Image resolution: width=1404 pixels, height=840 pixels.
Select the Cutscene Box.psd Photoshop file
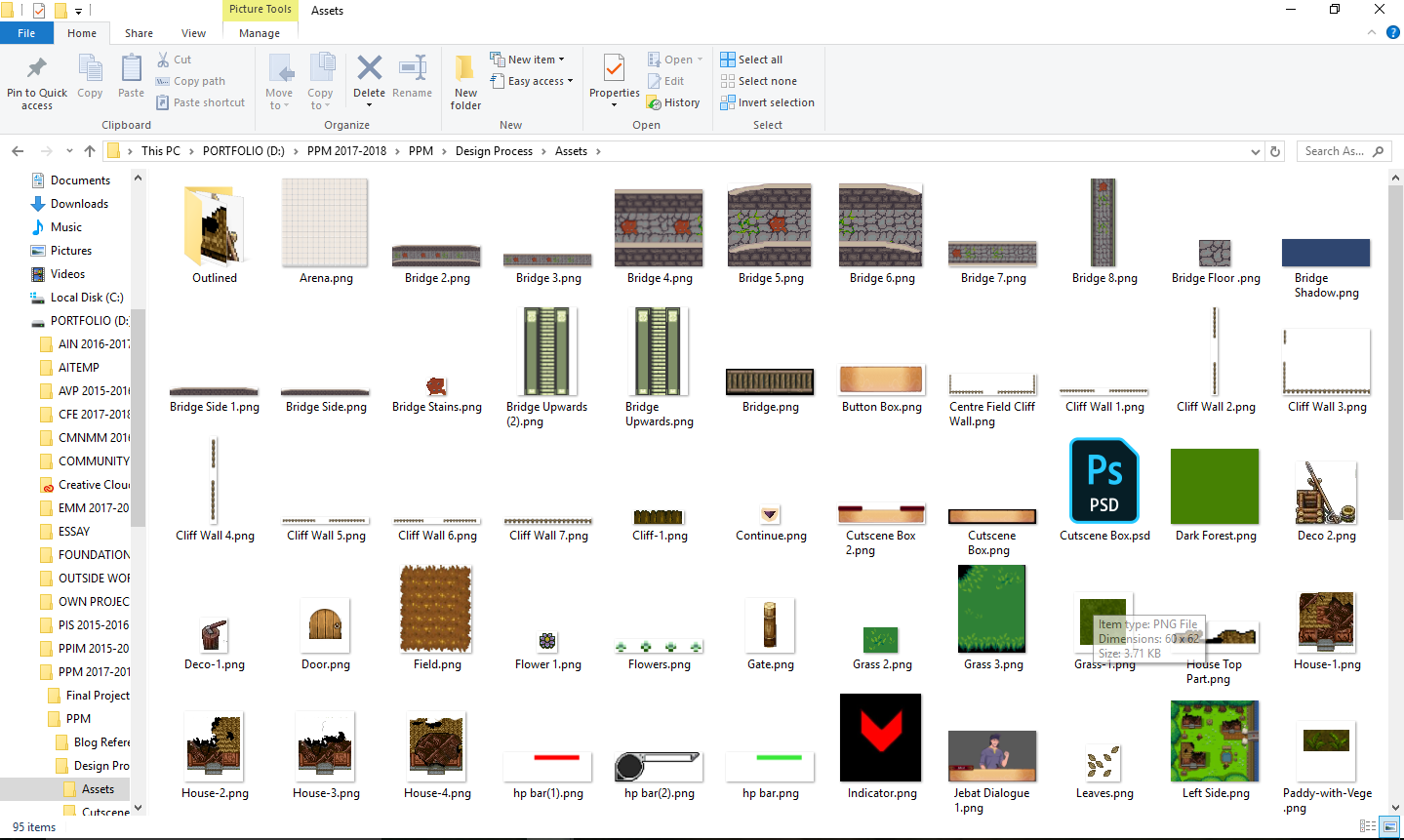coord(1104,490)
